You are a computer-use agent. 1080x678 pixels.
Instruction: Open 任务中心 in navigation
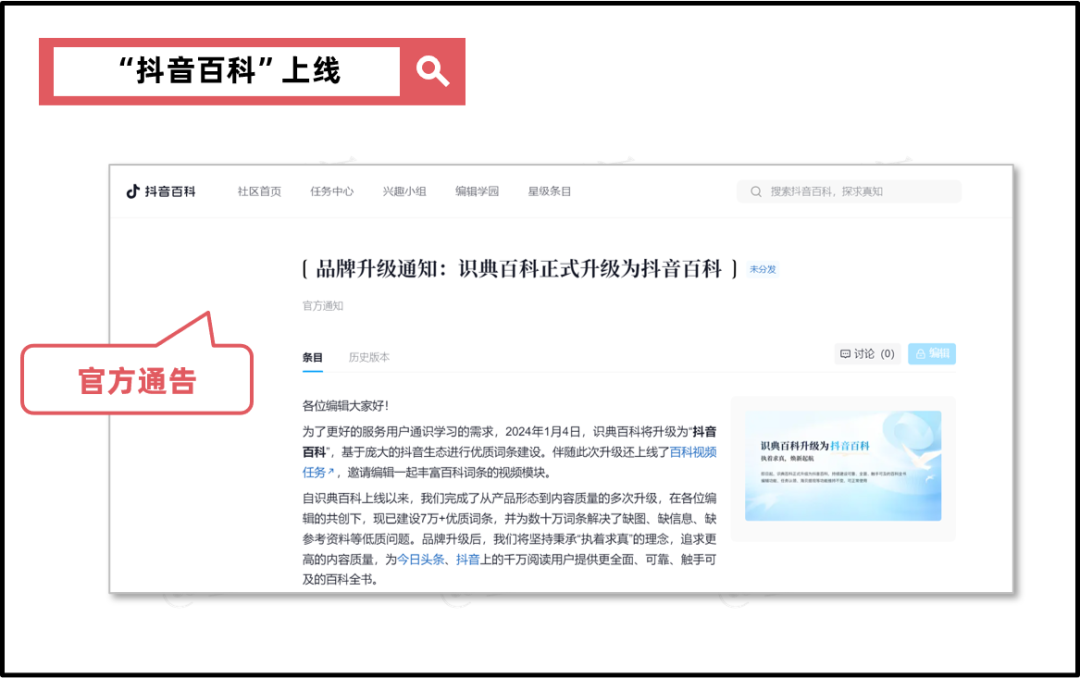pos(332,192)
